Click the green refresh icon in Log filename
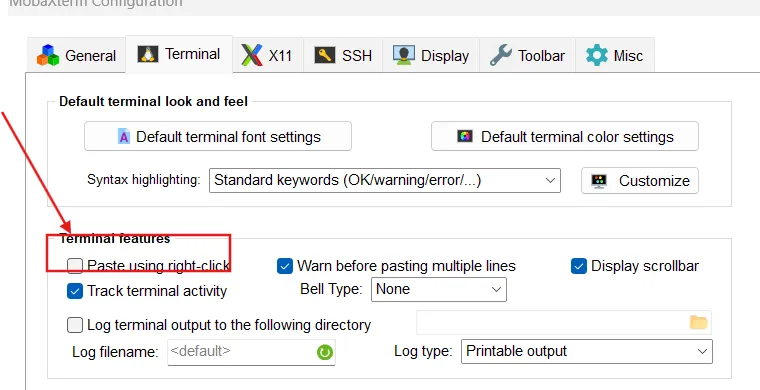Screen dimensions: 760x390 [x=325, y=352]
